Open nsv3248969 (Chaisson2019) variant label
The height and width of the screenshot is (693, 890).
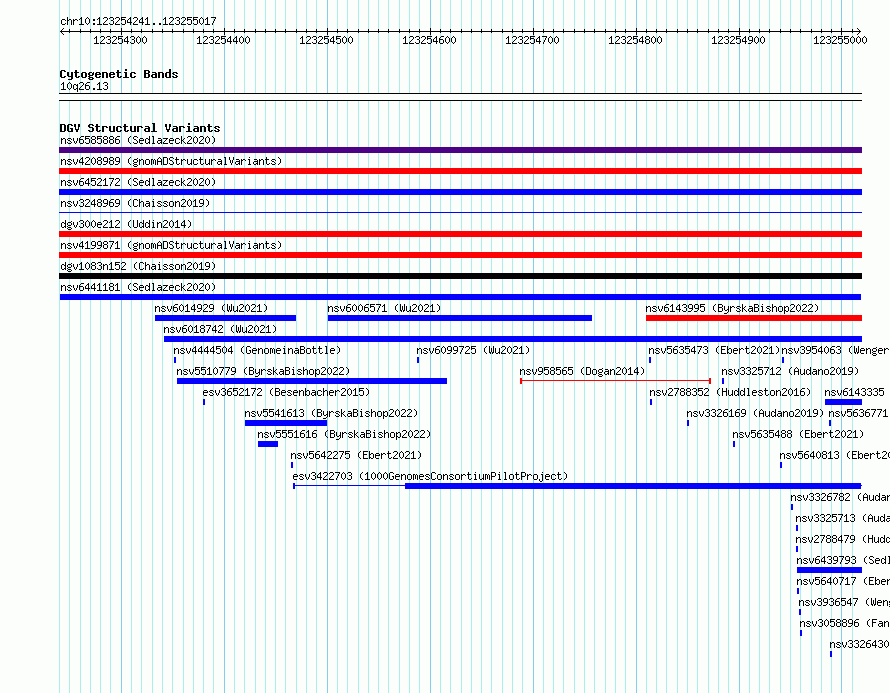135,203
